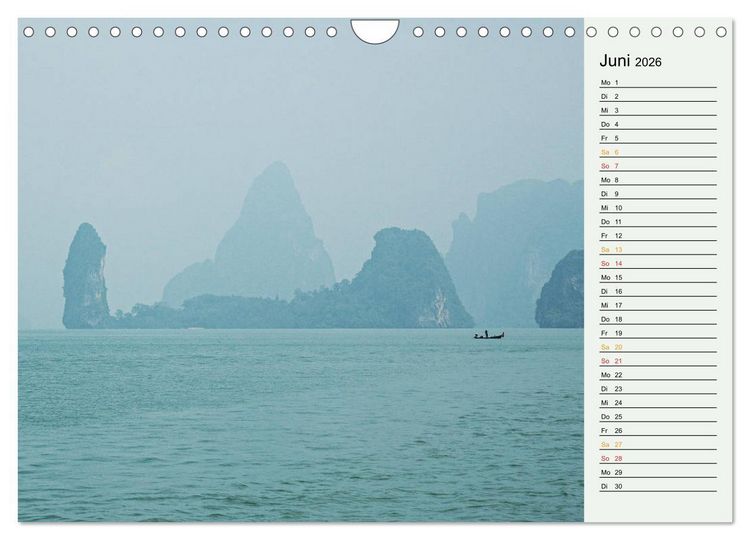Select the 'Mi 10' calendar row

coord(658,208)
